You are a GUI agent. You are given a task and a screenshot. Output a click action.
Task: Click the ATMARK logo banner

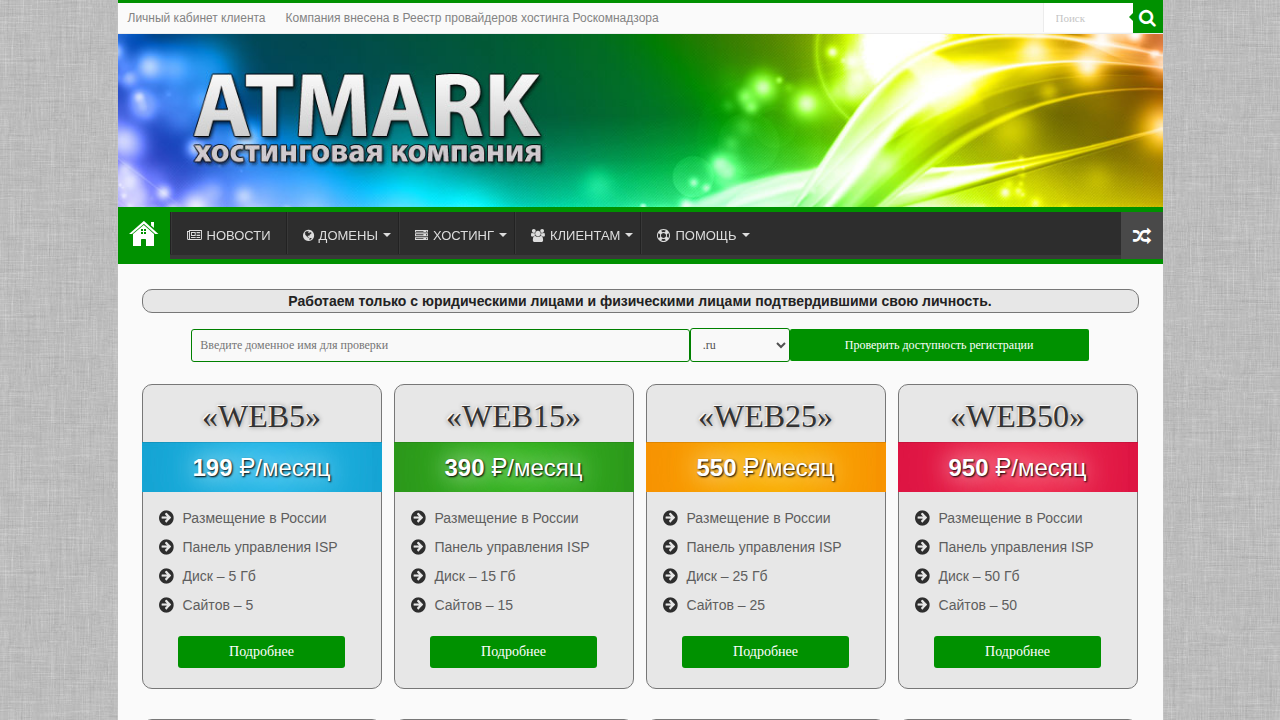368,120
